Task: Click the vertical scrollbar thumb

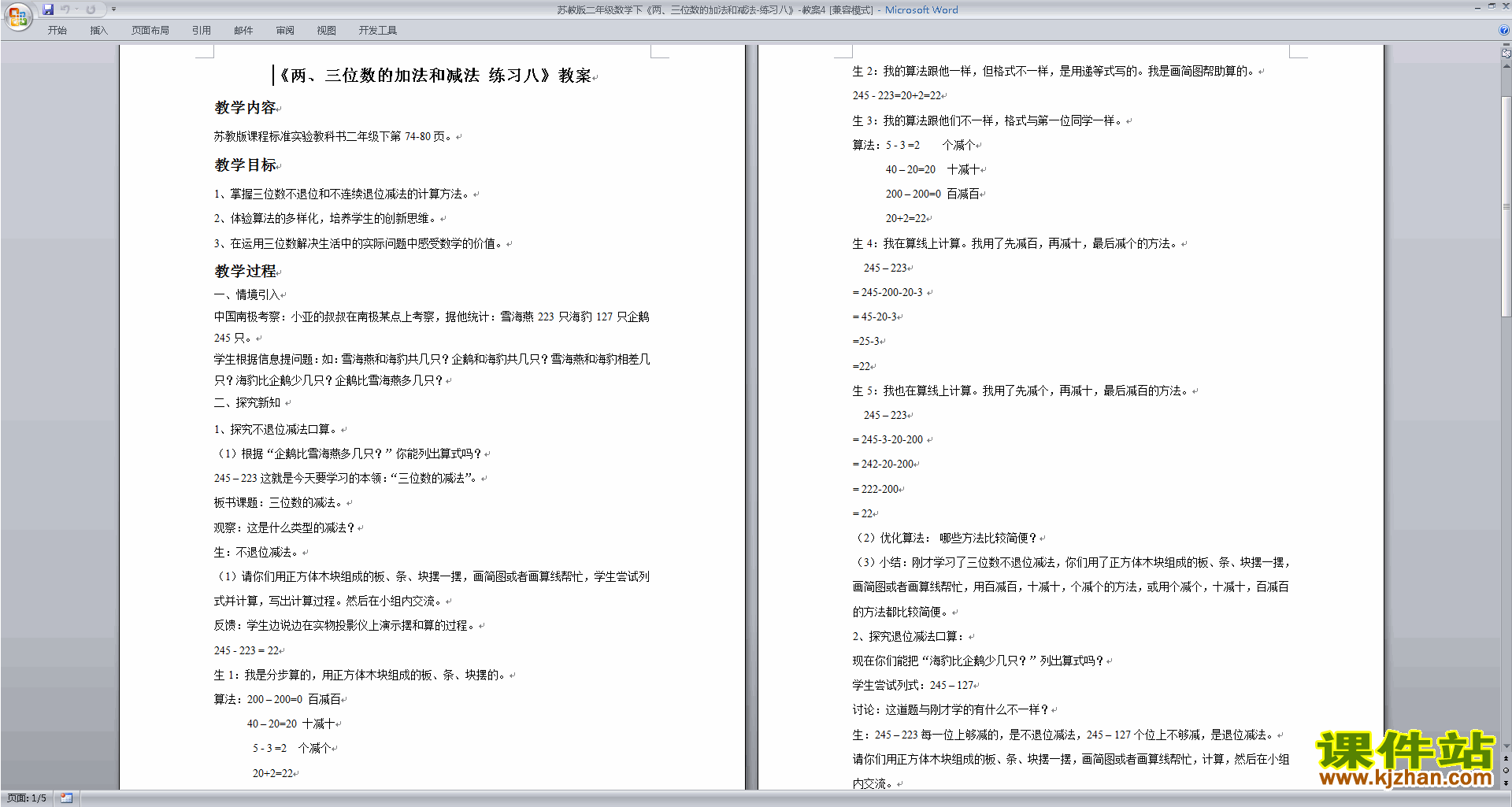Action: tap(1506, 205)
